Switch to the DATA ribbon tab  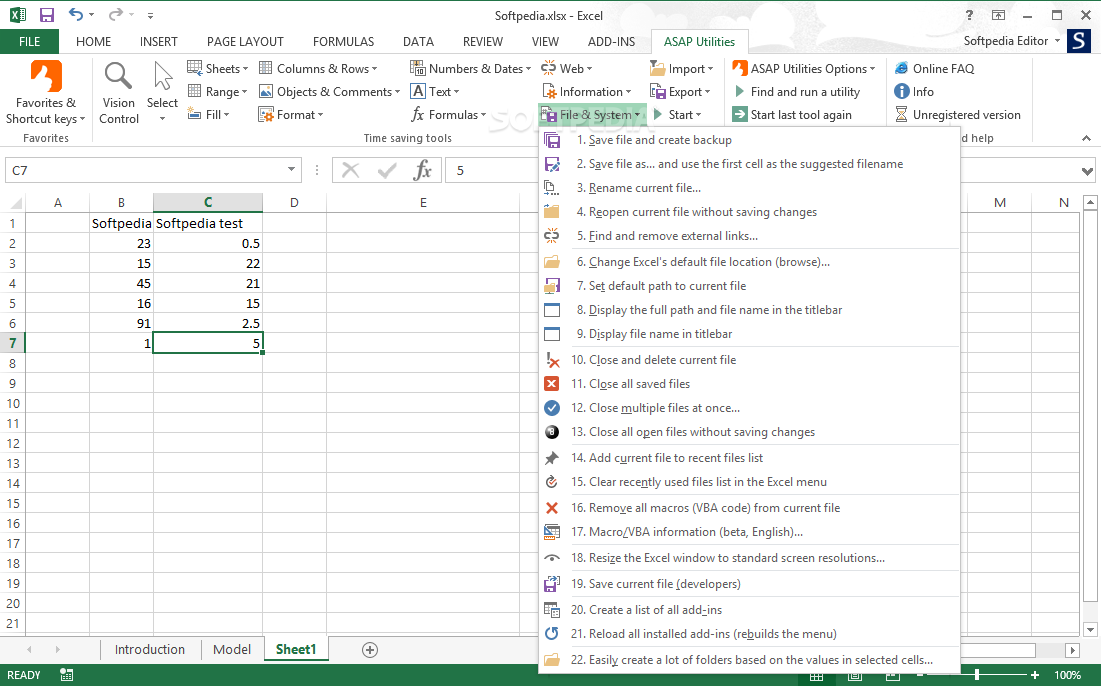(418, 41)
